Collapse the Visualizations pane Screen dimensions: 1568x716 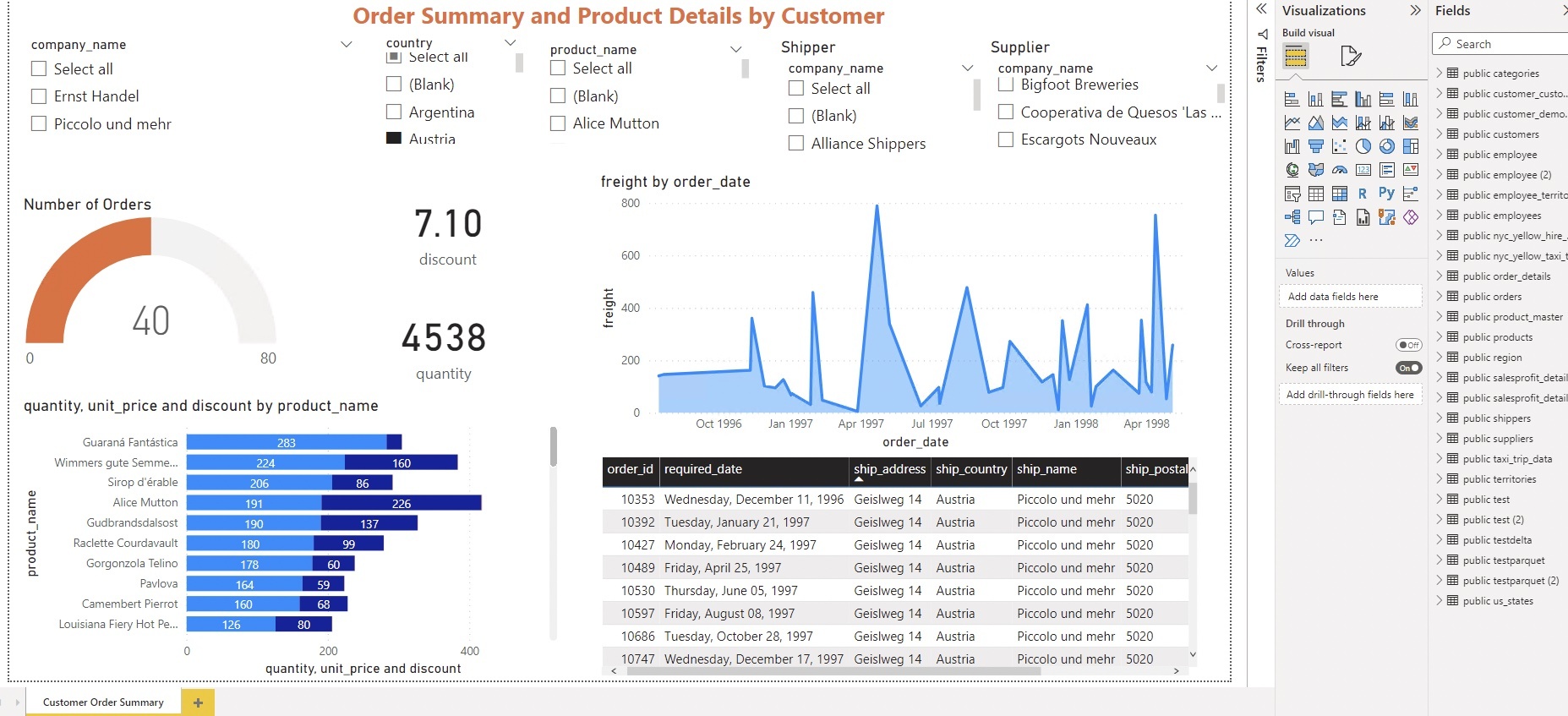click(1415, 10)
